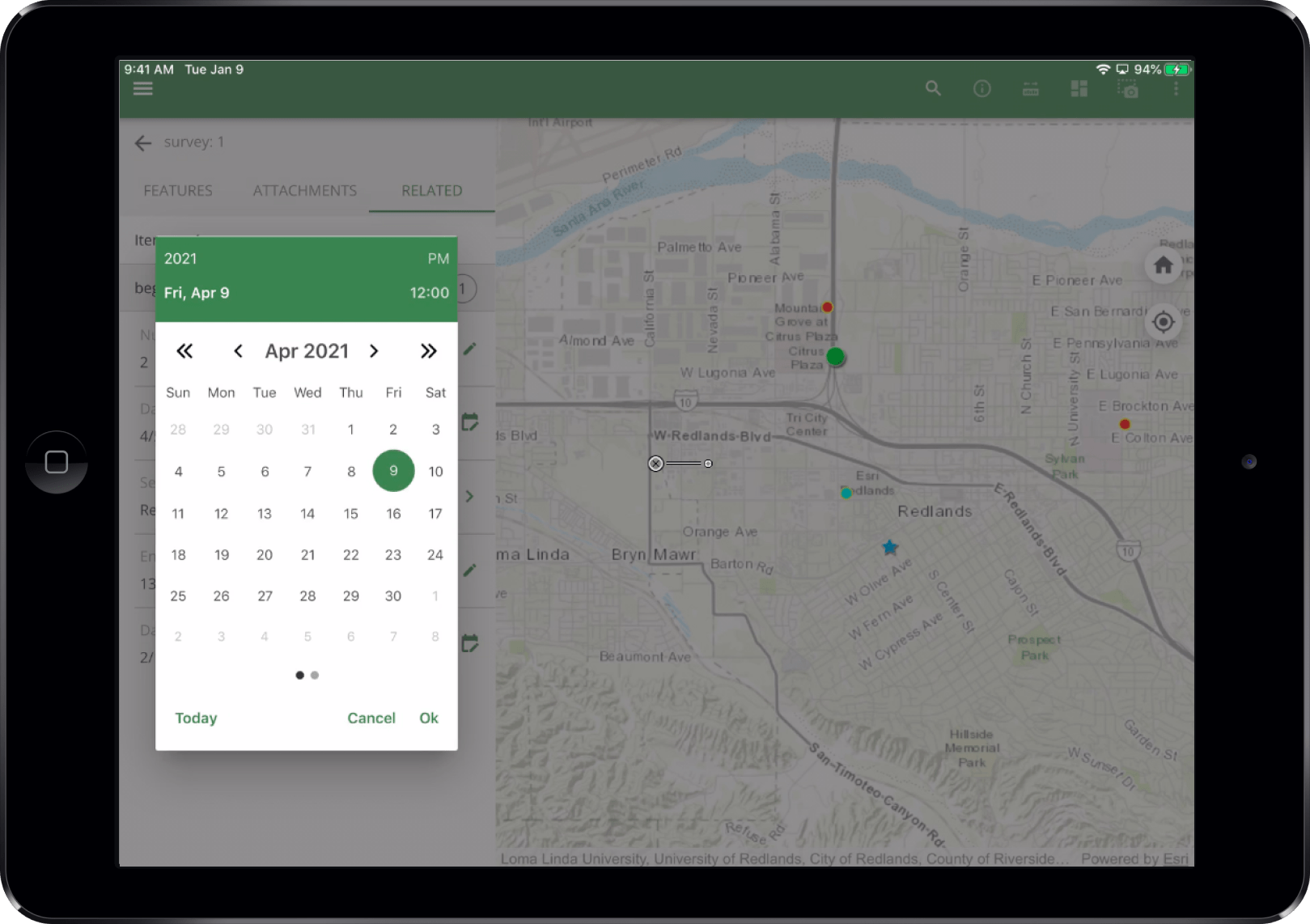
Task: Advance to May with the next-month chevron
Action: [374, 351]
